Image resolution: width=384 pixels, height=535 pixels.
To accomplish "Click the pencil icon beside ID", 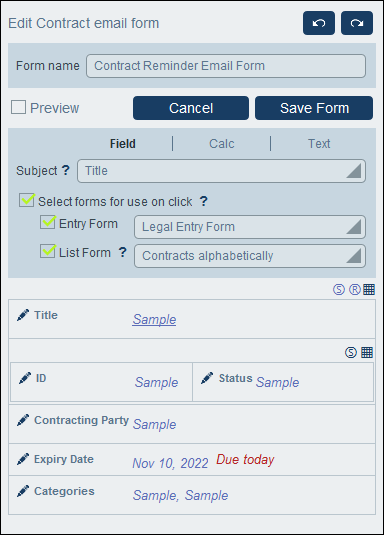I will (25, 378).
